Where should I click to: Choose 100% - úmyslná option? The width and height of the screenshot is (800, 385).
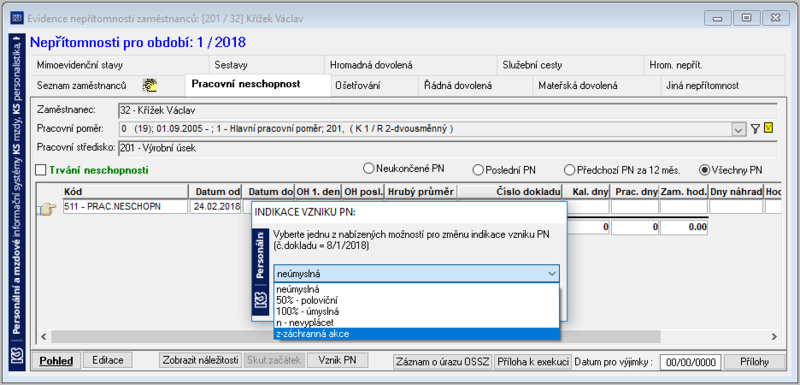tap(416, 311)
